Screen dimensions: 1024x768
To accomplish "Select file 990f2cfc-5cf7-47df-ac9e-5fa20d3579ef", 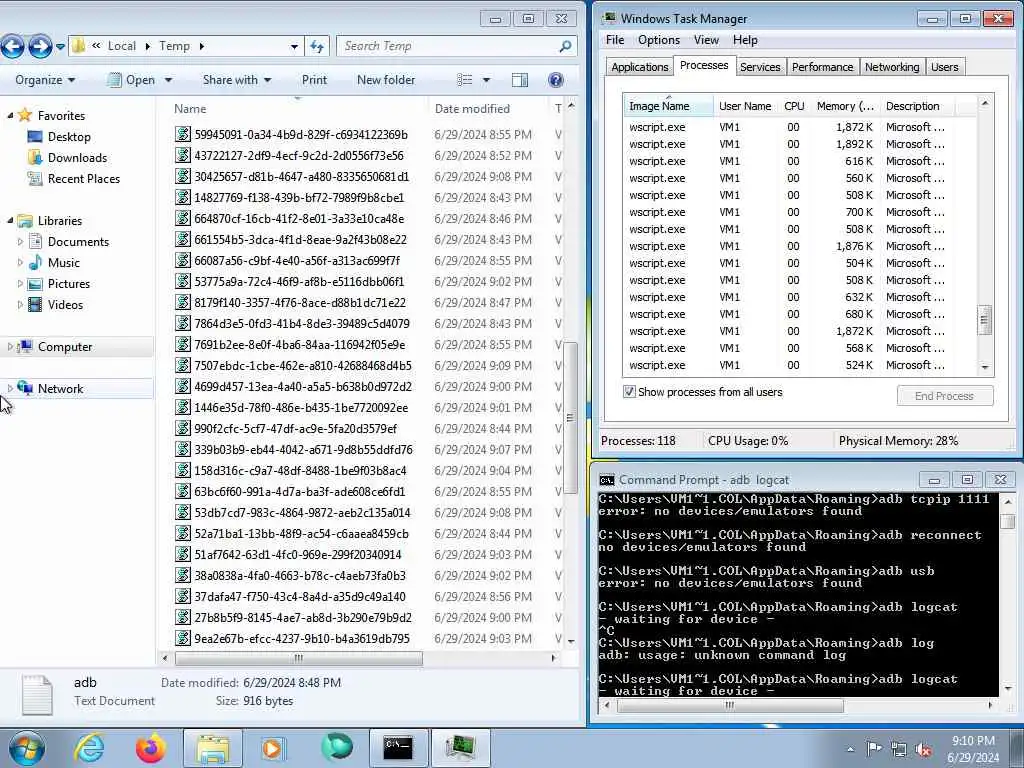I will coord(295,428).
